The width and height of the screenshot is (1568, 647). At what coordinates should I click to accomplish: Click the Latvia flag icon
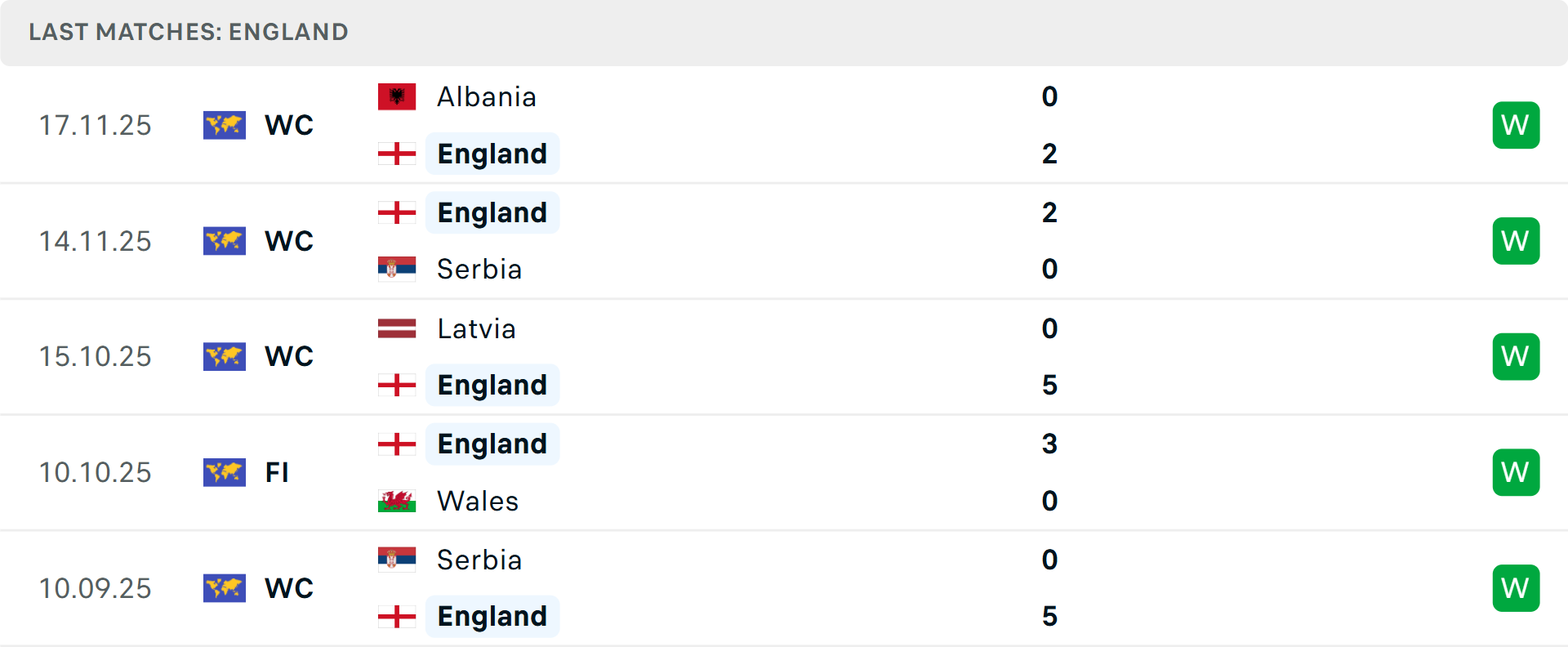397,328
